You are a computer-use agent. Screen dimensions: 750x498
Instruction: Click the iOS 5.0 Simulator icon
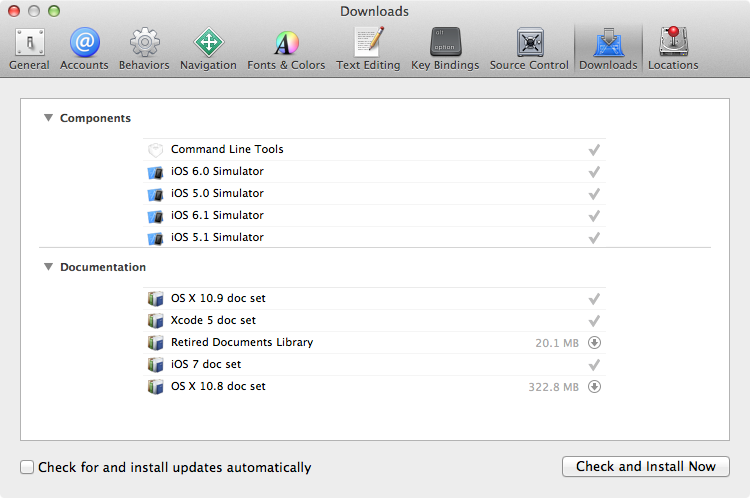[x=155, y=194]
